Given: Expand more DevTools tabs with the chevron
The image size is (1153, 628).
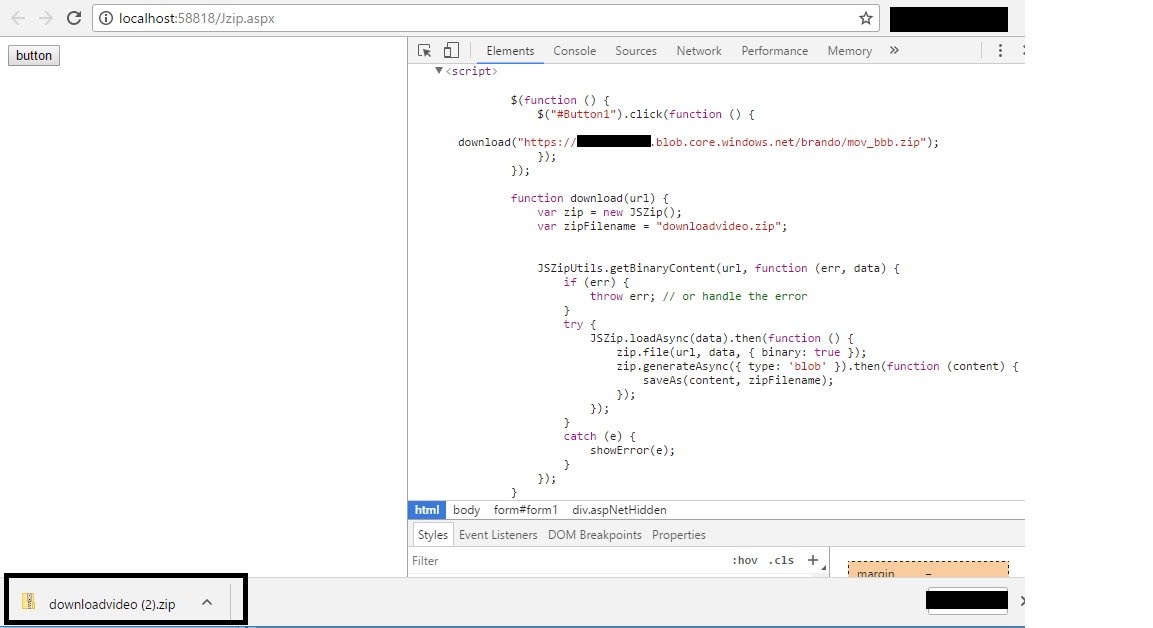Looking at the screenshot, I should pyautogui.click(x=894, y=51).
